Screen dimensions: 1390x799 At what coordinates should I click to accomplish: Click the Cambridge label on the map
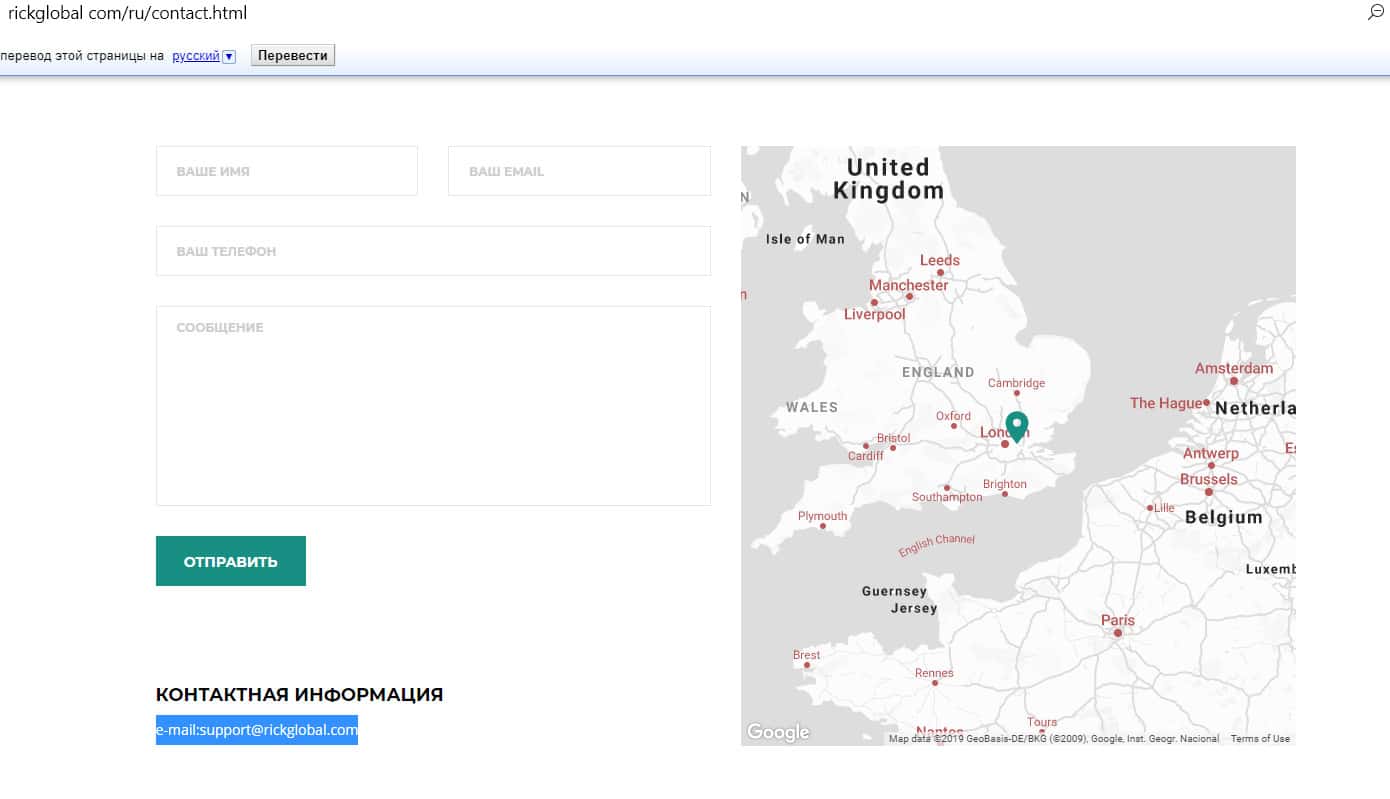click(1016, 383)
